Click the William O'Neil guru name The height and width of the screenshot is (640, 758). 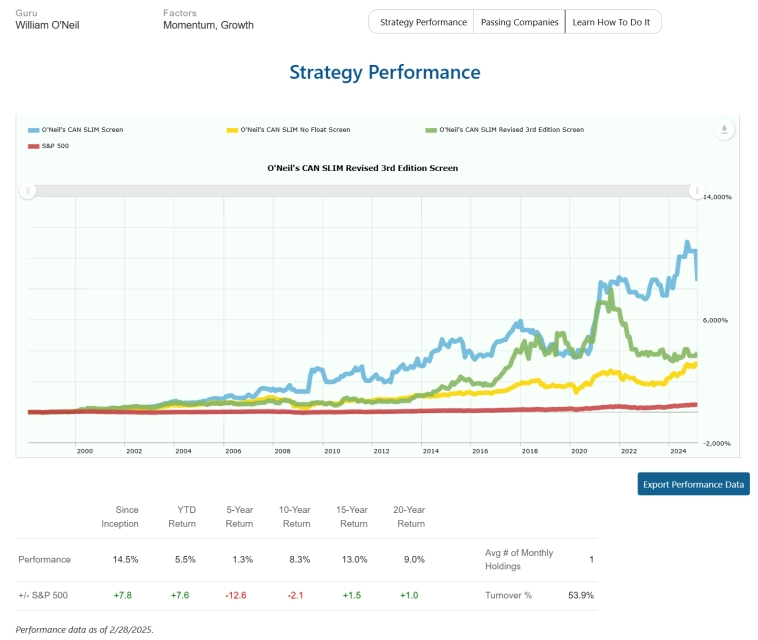click(x=47, y=25)
